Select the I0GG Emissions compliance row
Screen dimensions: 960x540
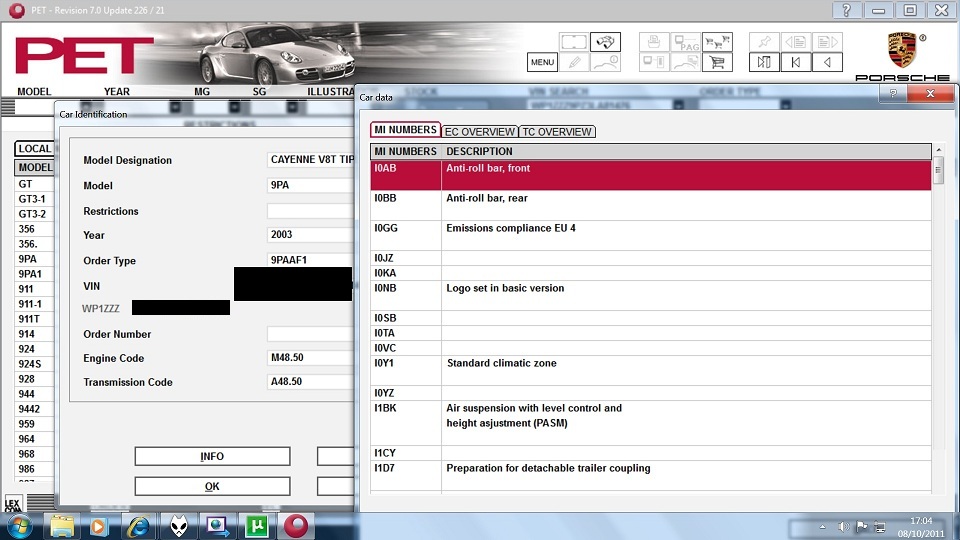click(x=651, y=235)
